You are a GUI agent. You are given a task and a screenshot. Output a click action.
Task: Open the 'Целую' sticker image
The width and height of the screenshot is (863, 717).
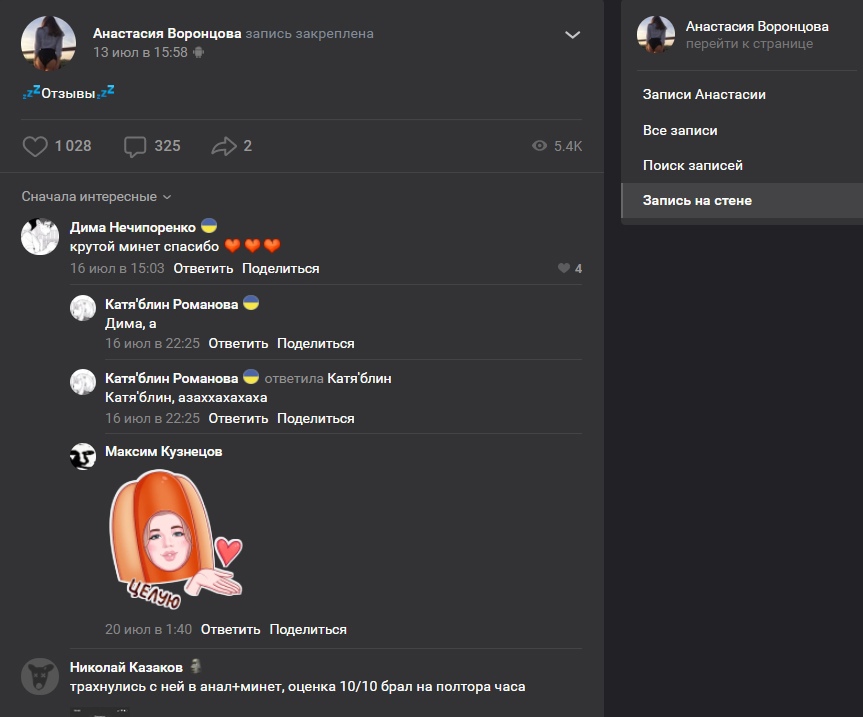point(175,540)
